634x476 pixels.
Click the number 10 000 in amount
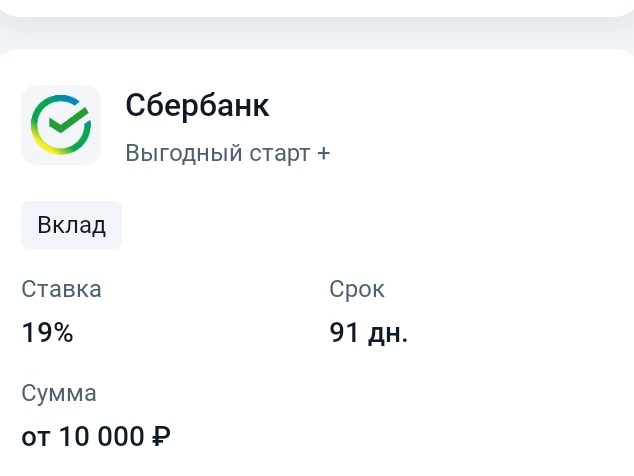click(x=101, y=436)
